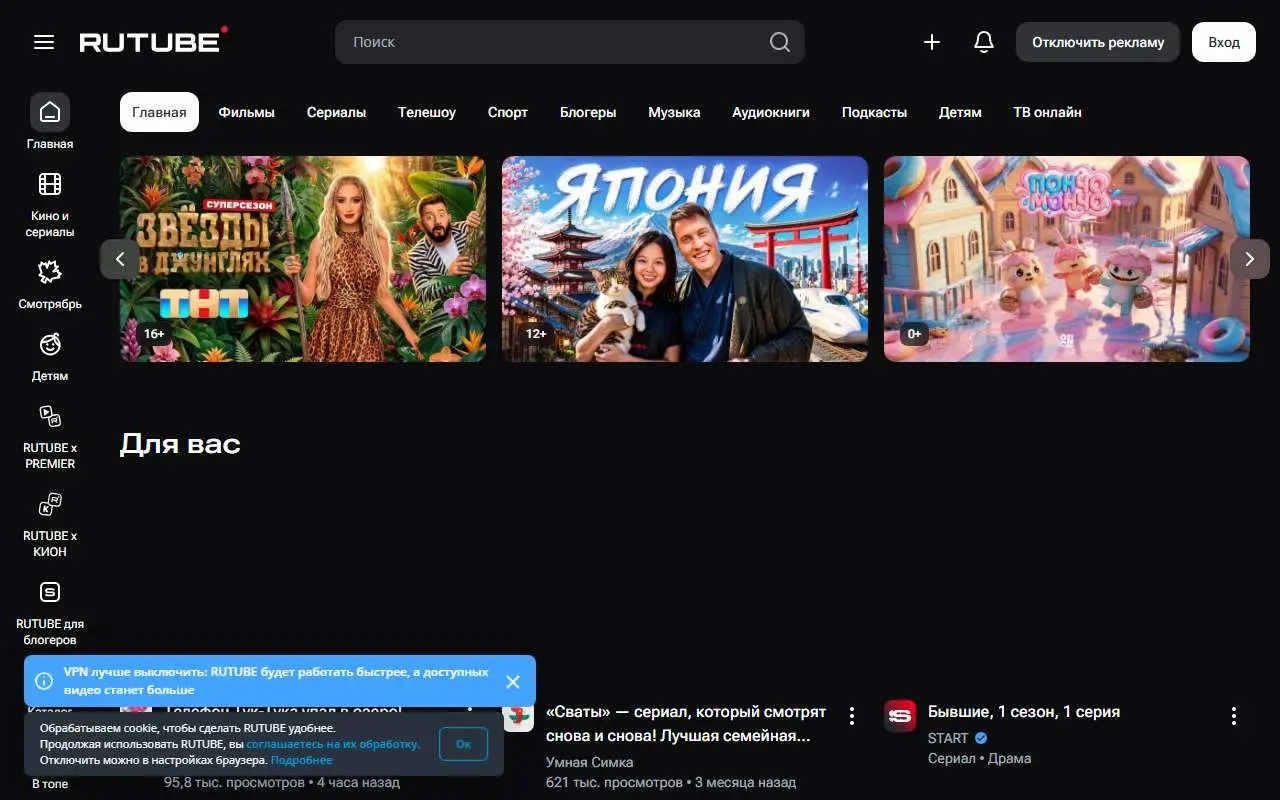Open the hamburger menu icon
This screenshot has height=800, width=1280.
pos(44,42)
